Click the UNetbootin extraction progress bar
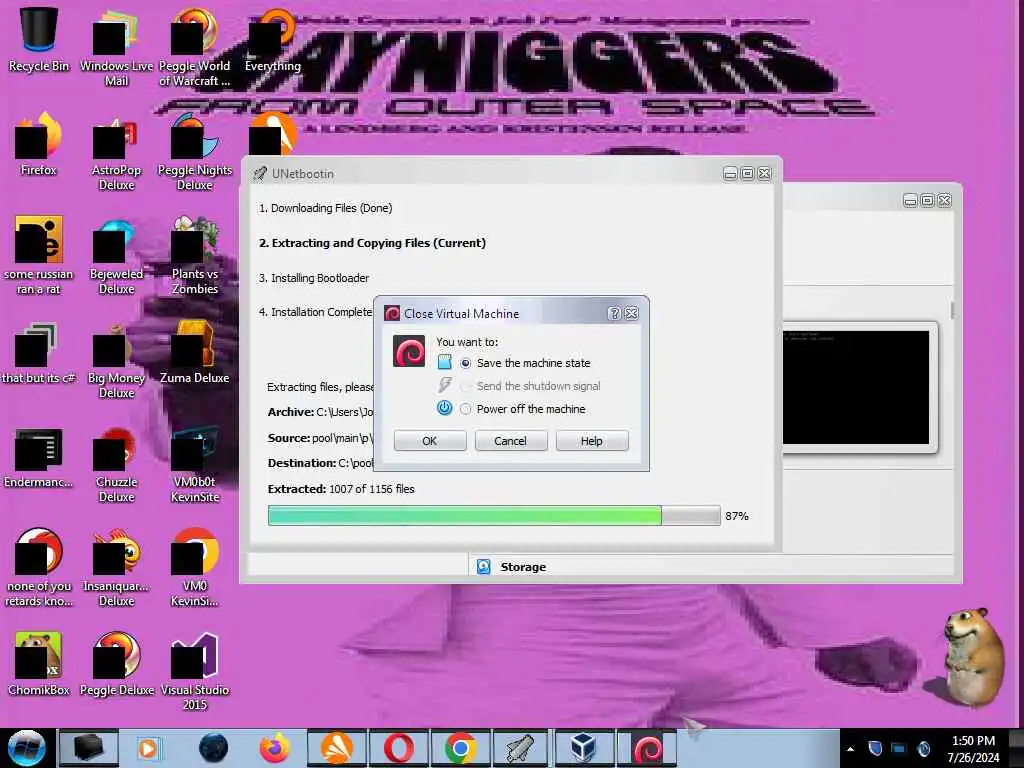This screenshot has width=1024, height=768. [x=494, y=515]
